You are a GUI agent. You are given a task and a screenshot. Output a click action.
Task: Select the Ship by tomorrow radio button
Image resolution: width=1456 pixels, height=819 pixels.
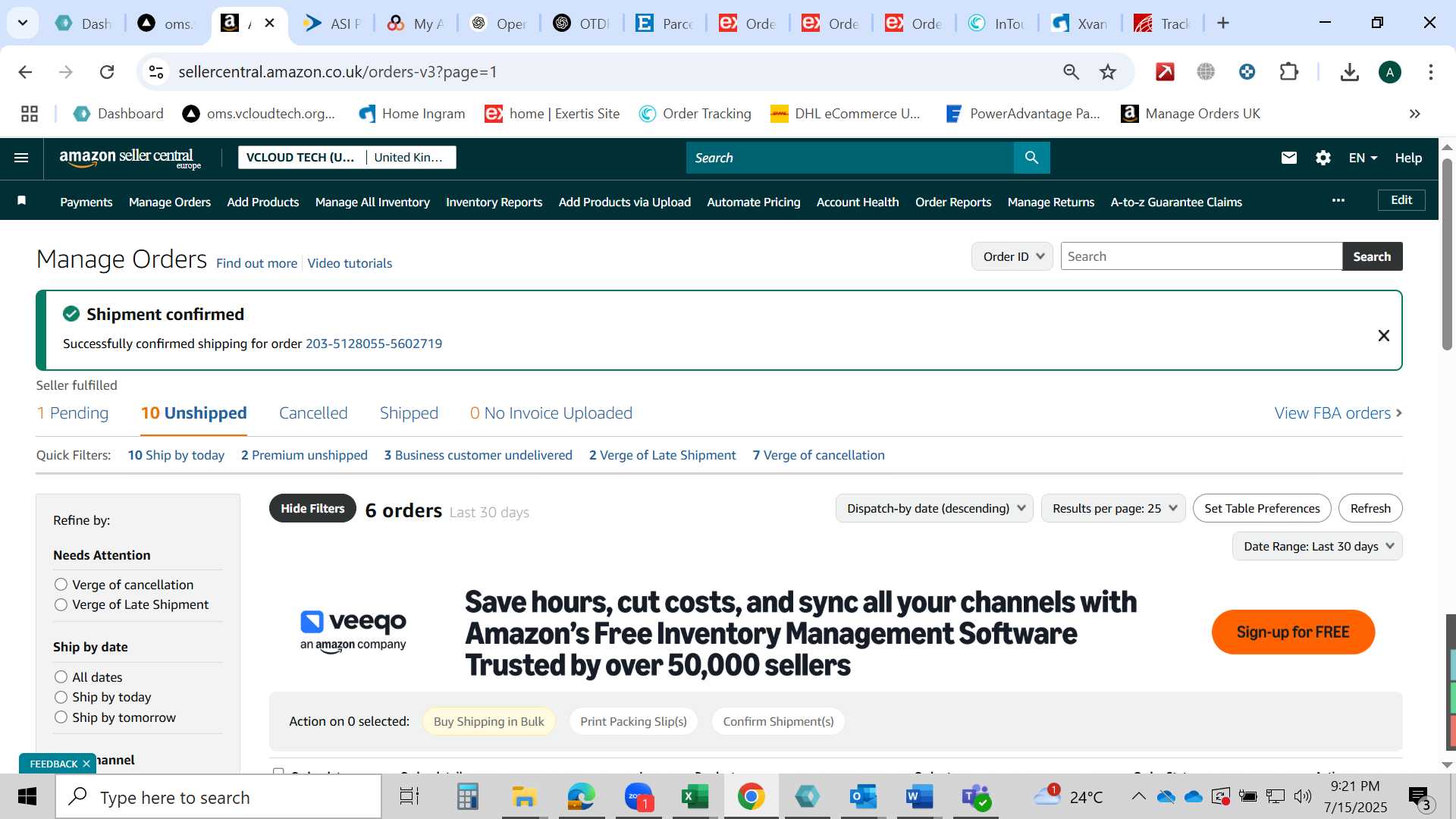(61, 717)
